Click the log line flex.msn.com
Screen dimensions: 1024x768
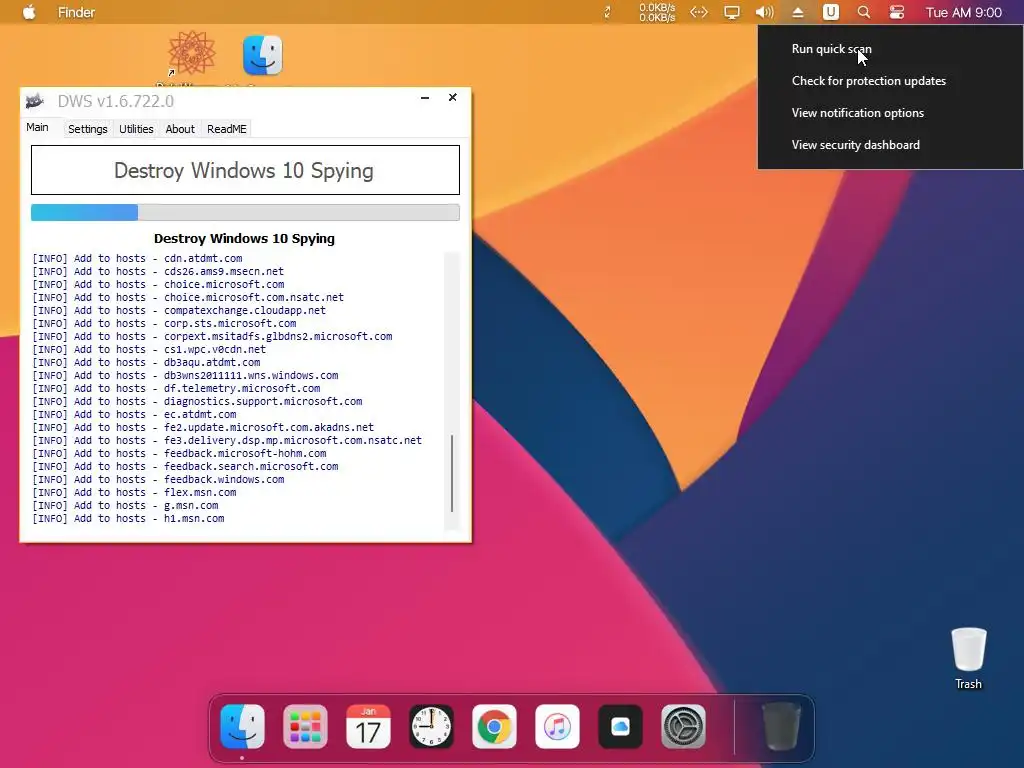(135, 492)
